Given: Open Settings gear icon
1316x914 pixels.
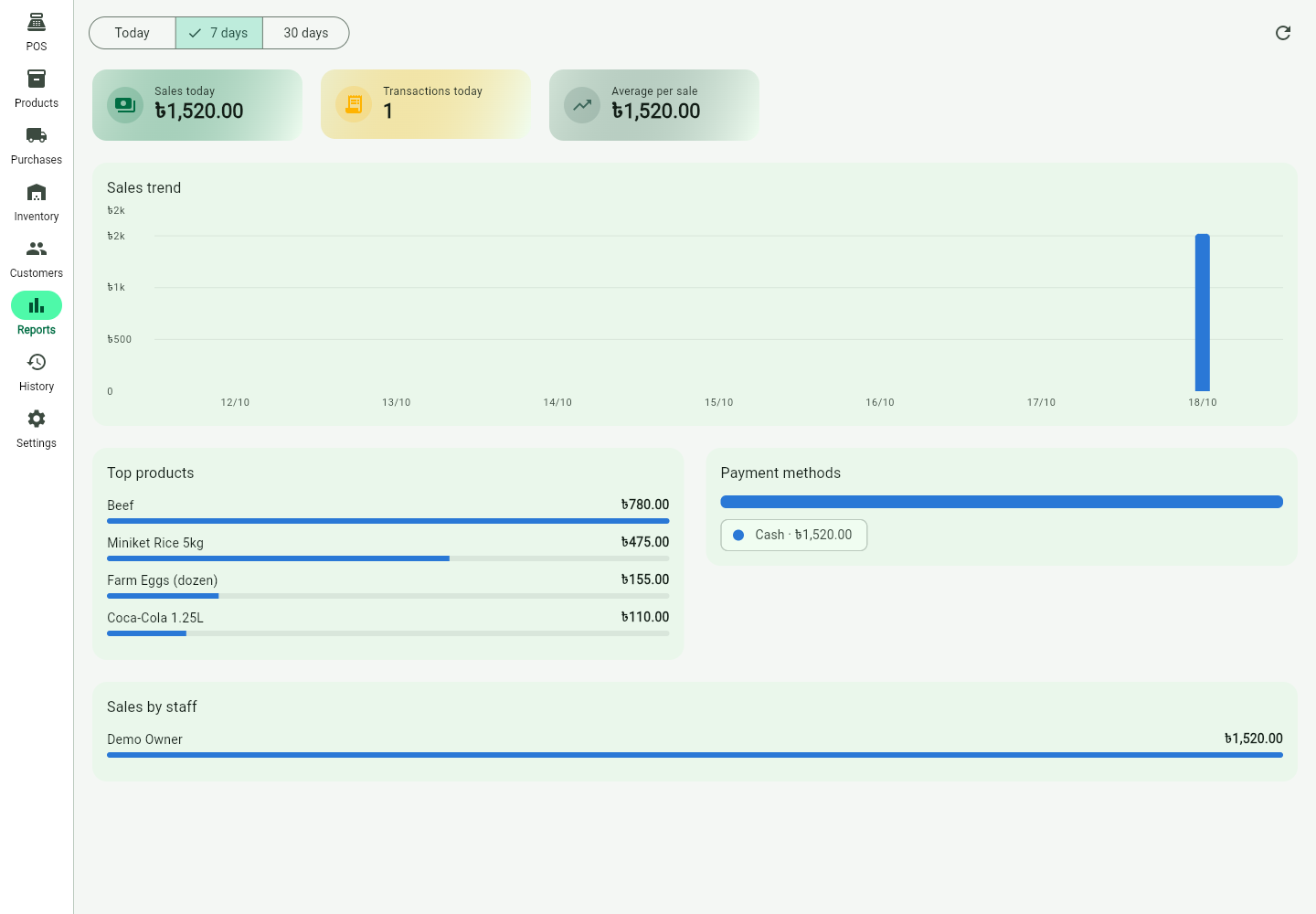Looking at the screenshot, I should (x=37, y=419).
